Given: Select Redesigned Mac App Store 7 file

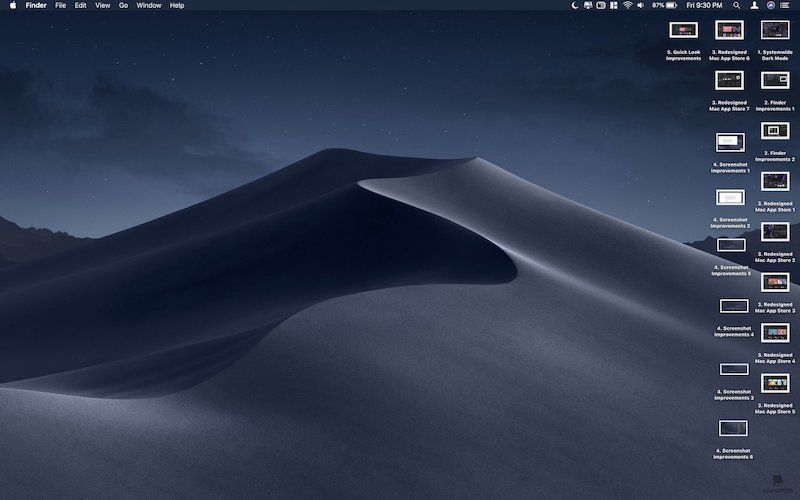Looking at the screenshot, I should [x=729, y=81].
